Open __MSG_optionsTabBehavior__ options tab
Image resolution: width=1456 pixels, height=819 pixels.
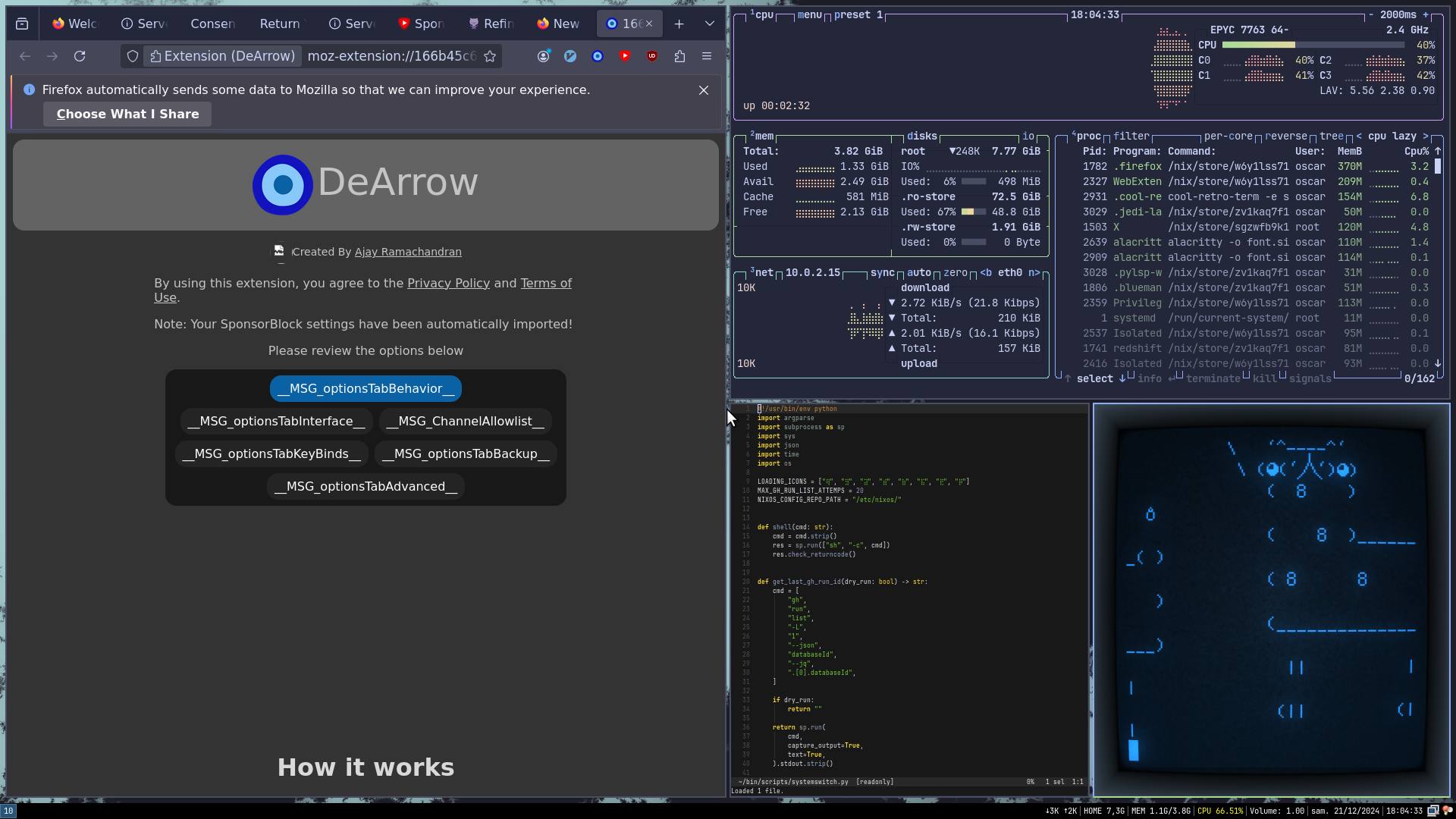pyautogui.click(x=366, y=388)
